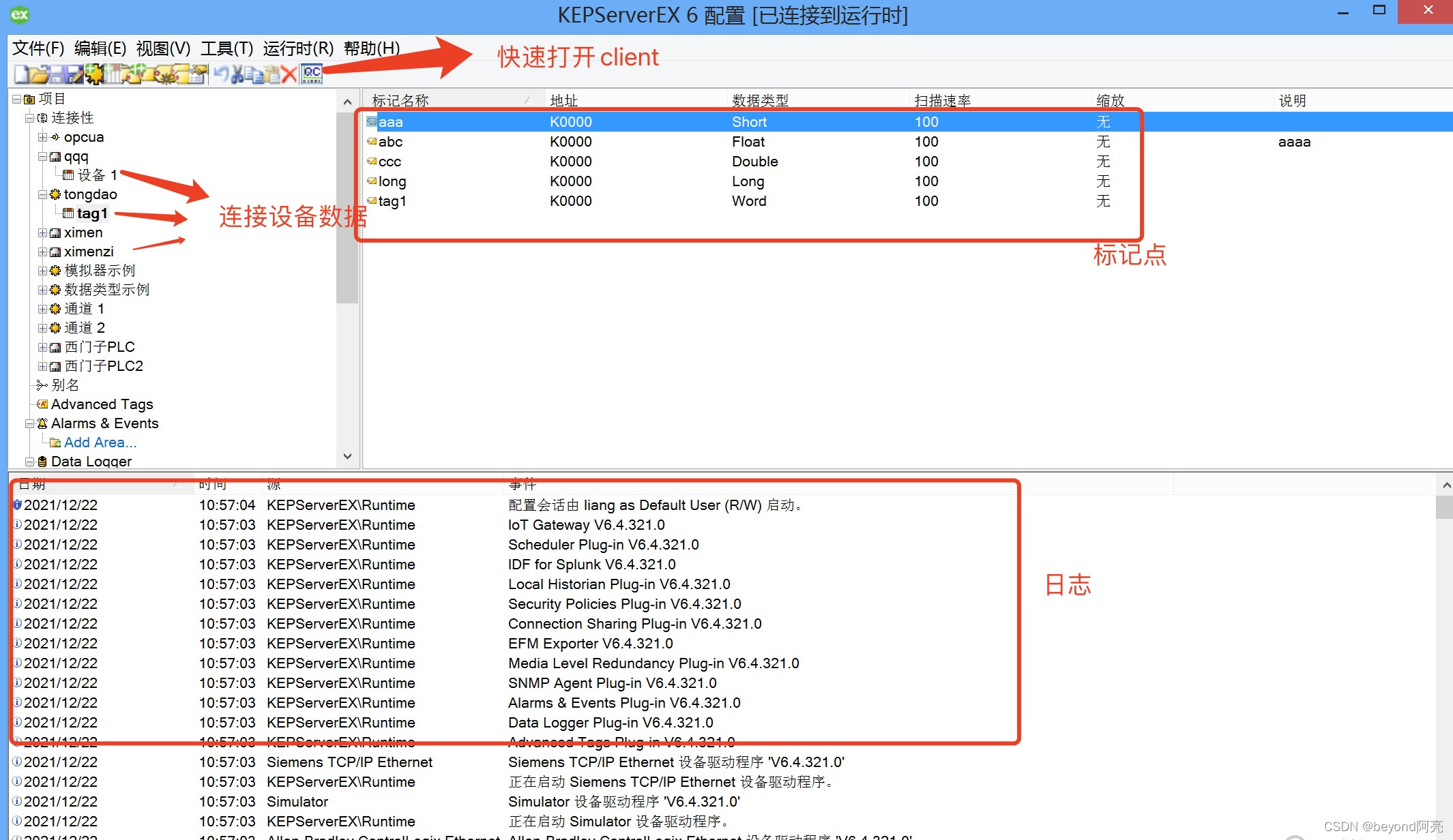Screen dimensions: 1453x840
Task: Collapse the 连接性 tree node
Action: click(x=29, y=118)
